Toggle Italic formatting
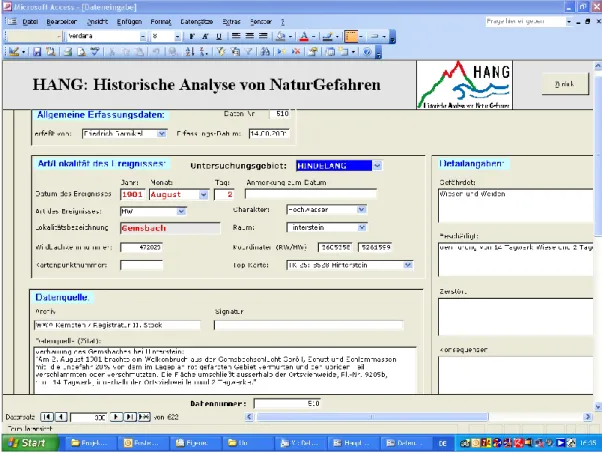The height and width of the screenshot is (454, 602). tap(205, 36)
